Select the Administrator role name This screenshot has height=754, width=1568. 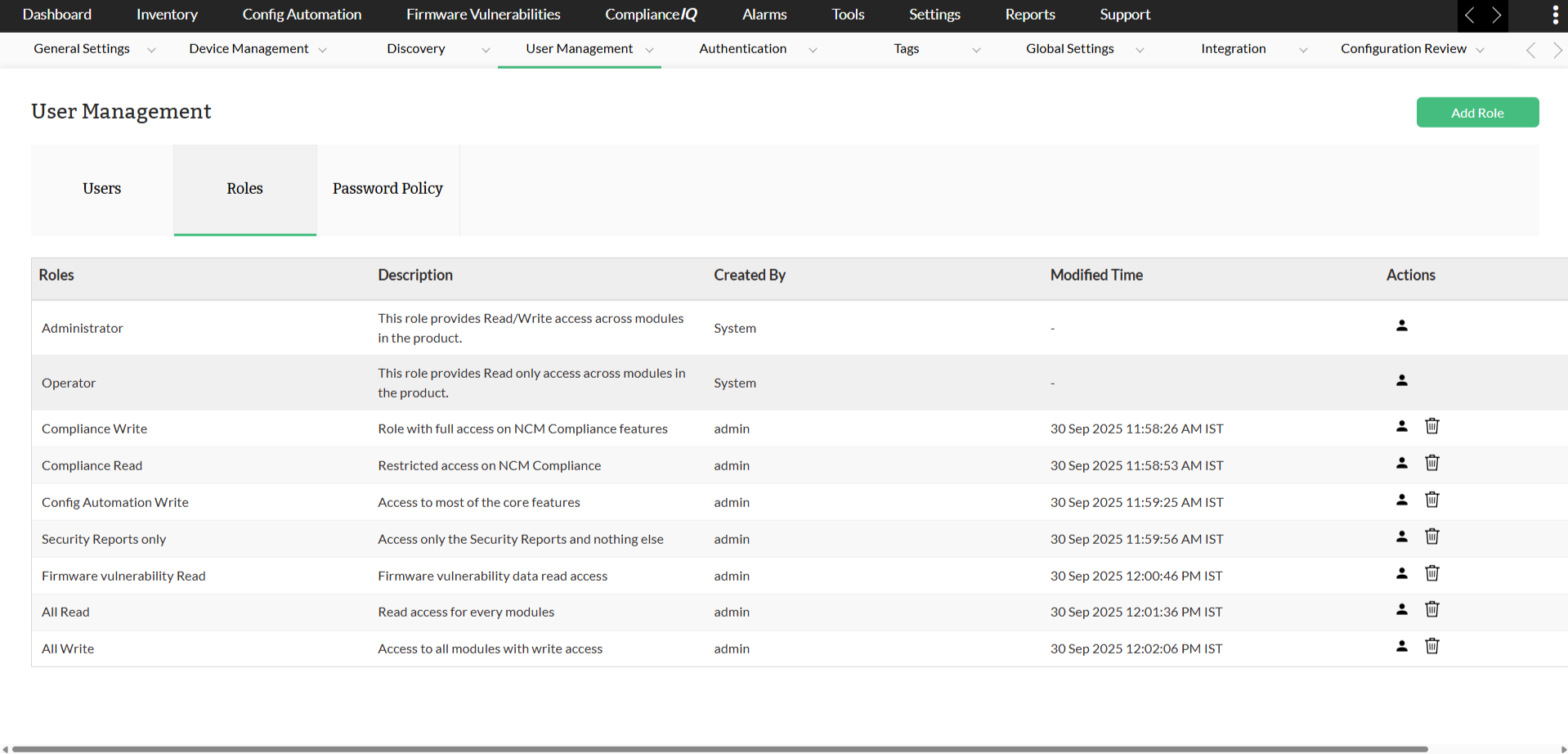tap(83, 328)
